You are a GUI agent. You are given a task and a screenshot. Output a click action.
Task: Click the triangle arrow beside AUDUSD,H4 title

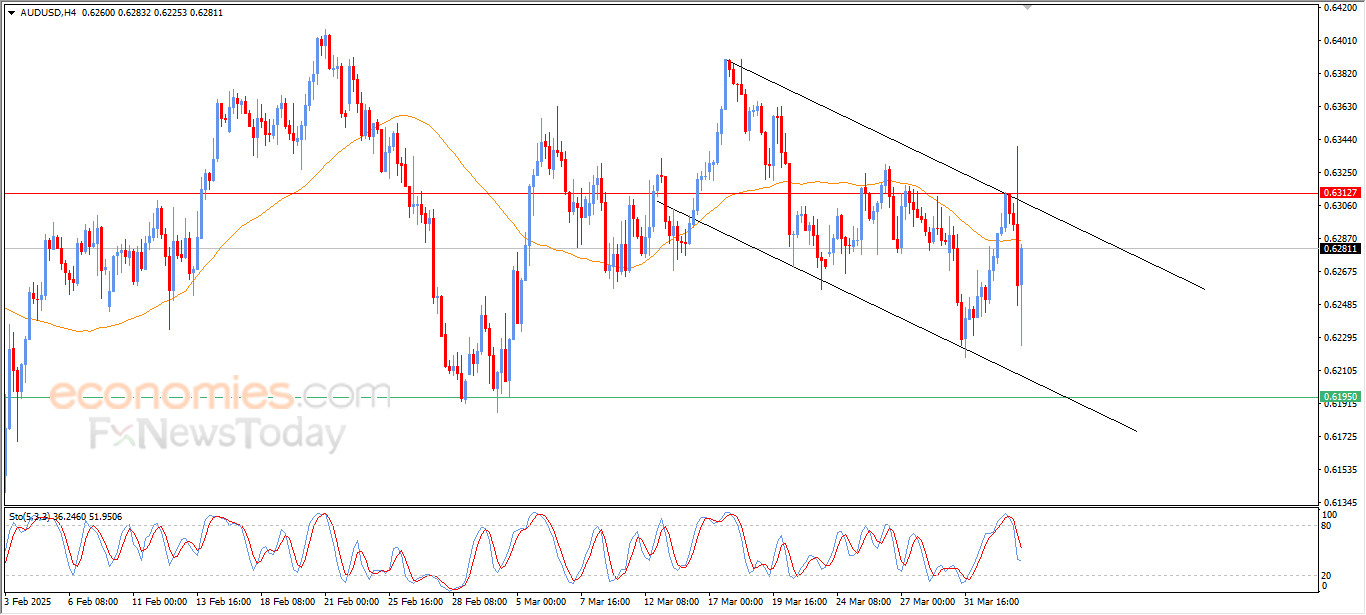pyautogui.click(x=11, y=12)
